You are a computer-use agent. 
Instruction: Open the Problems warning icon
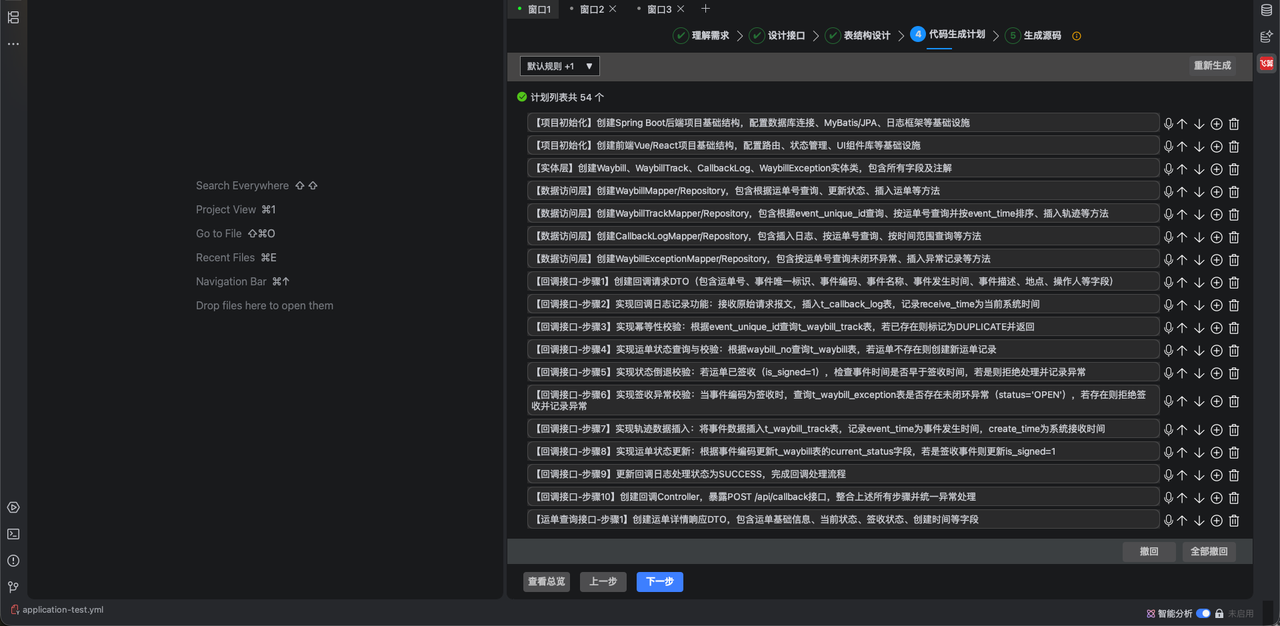[13, 561]
